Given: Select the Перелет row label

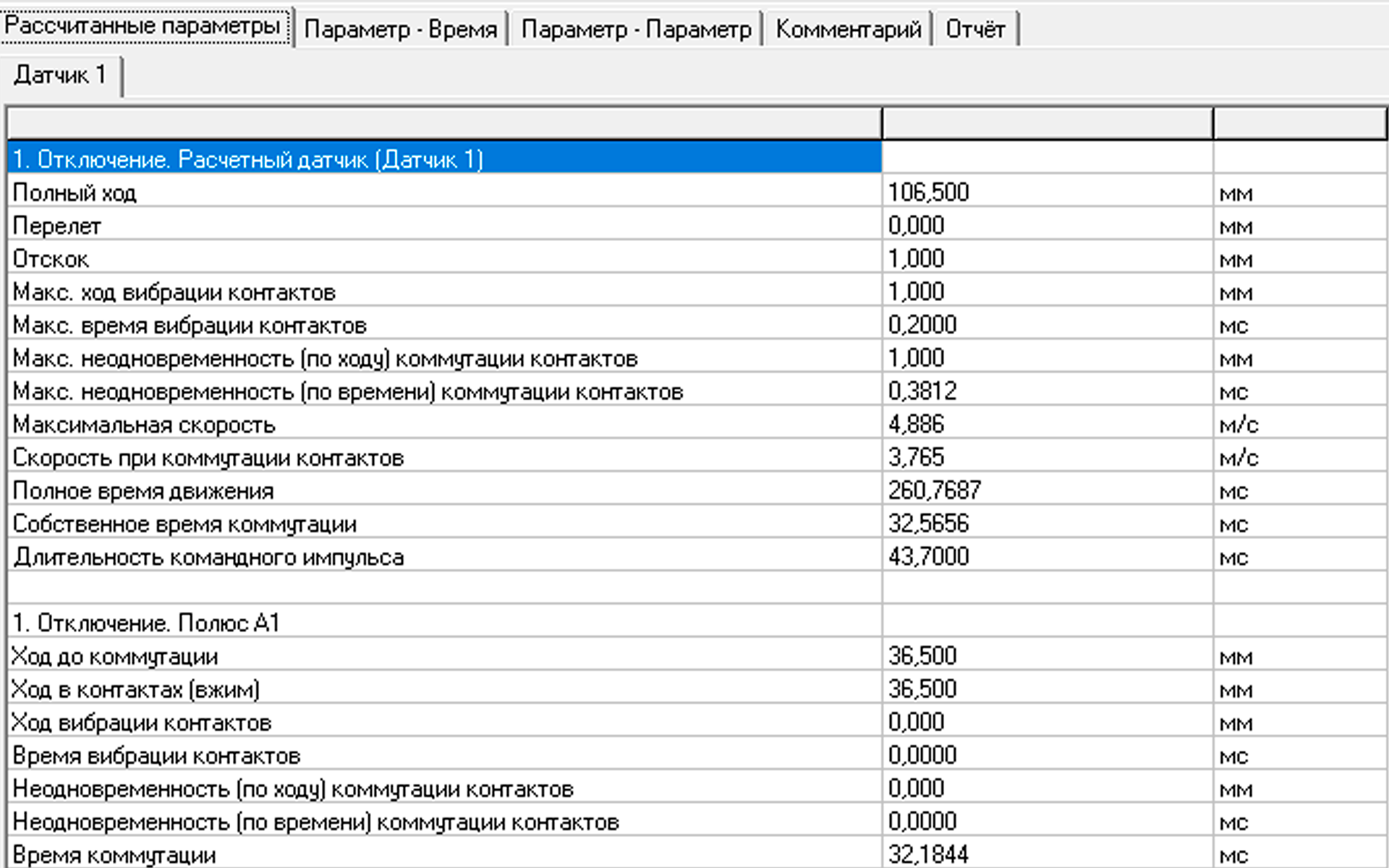Looking at the screenshot, I should coord(57,226).
